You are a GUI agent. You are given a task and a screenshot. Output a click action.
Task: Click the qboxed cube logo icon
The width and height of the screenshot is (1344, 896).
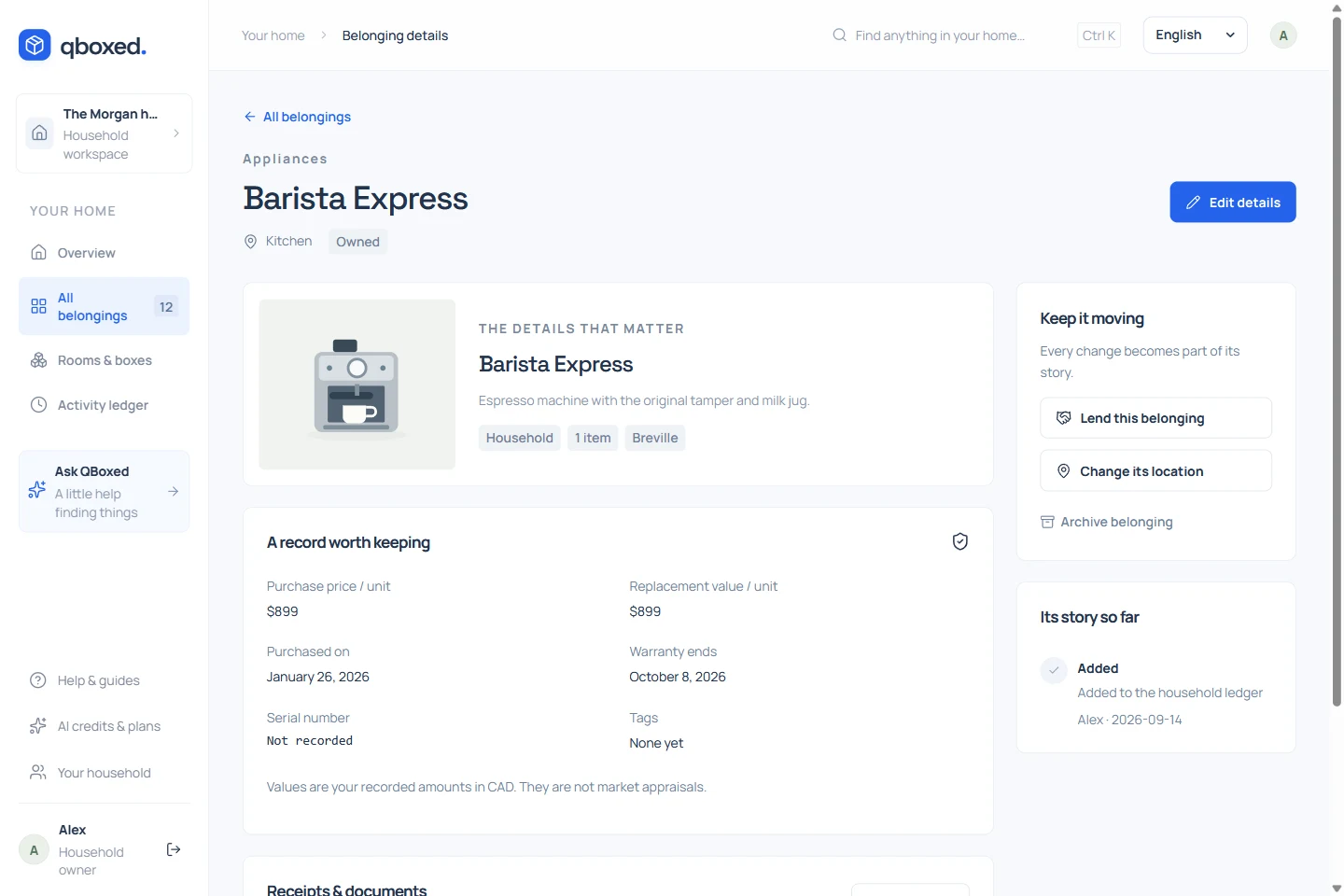point(35,45)
